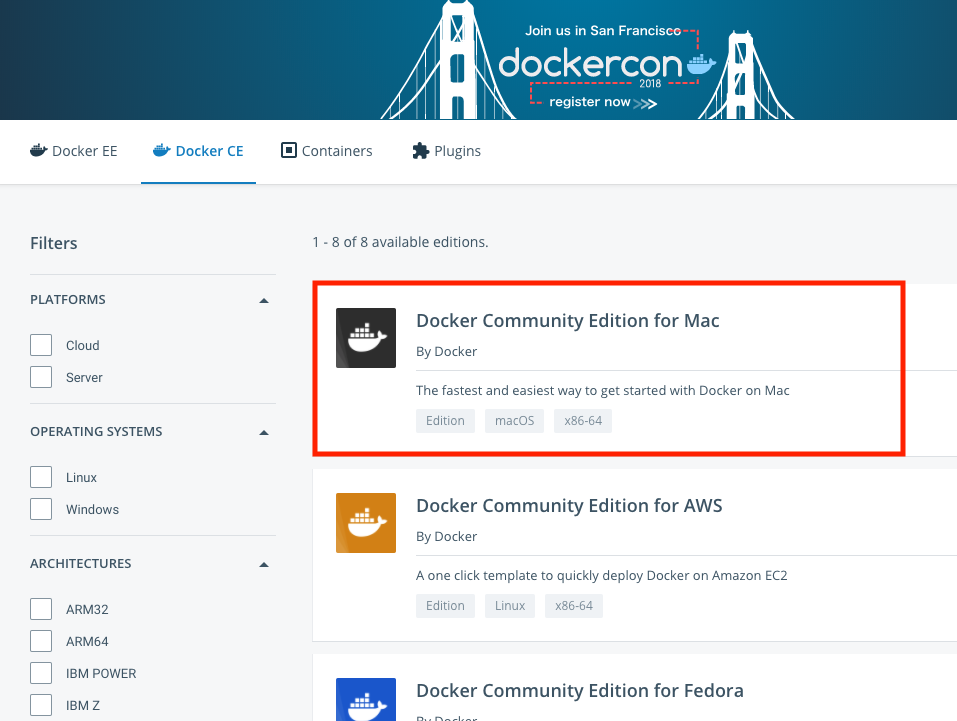Open Docker Community Edition for Fedora
This screenshot has height=721, width=957.
pyautogui.click(x=580, y=690)
